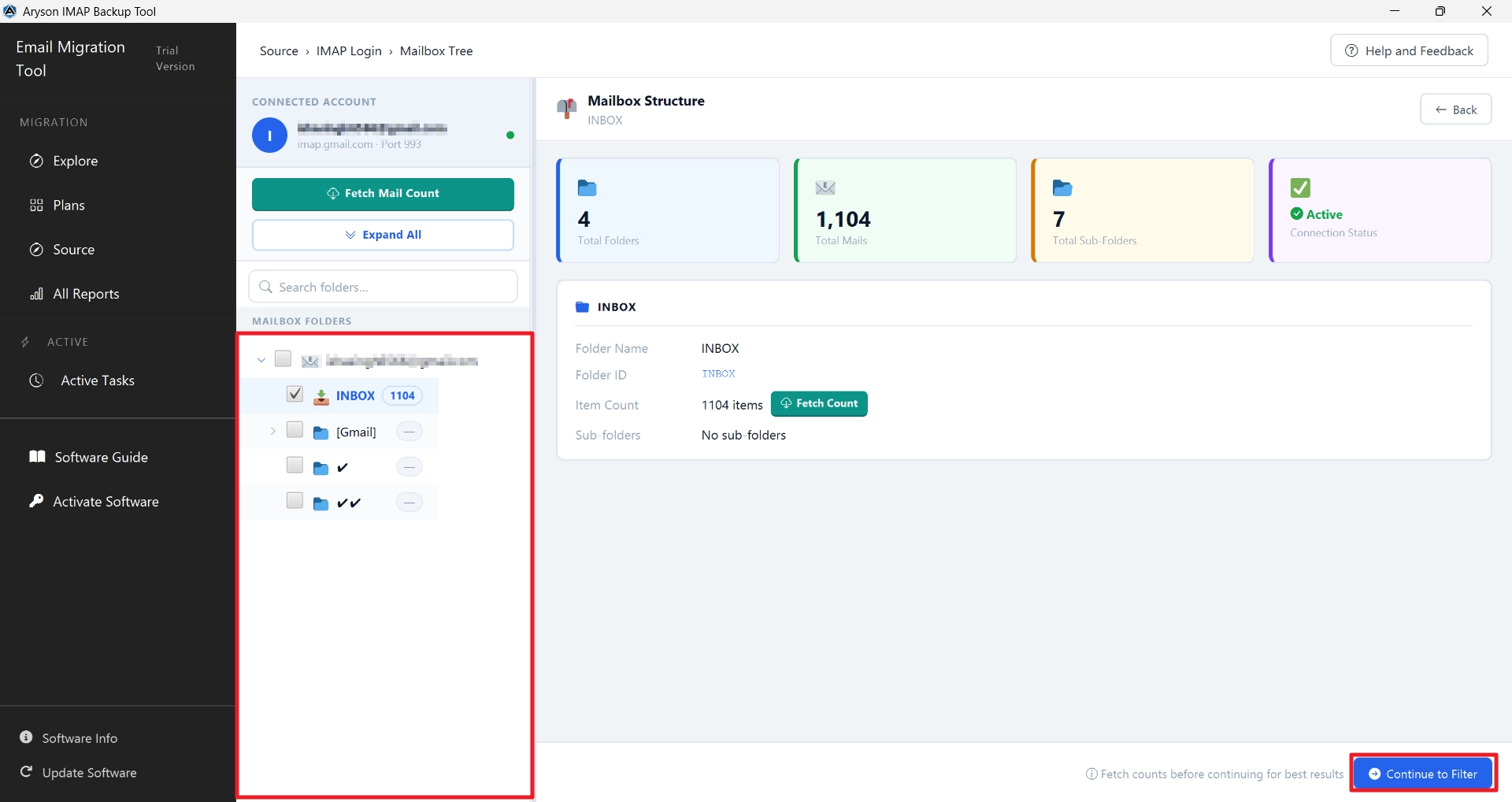Click the Plans grid icon
1512x802 pixels.
[x=36, y=206]
